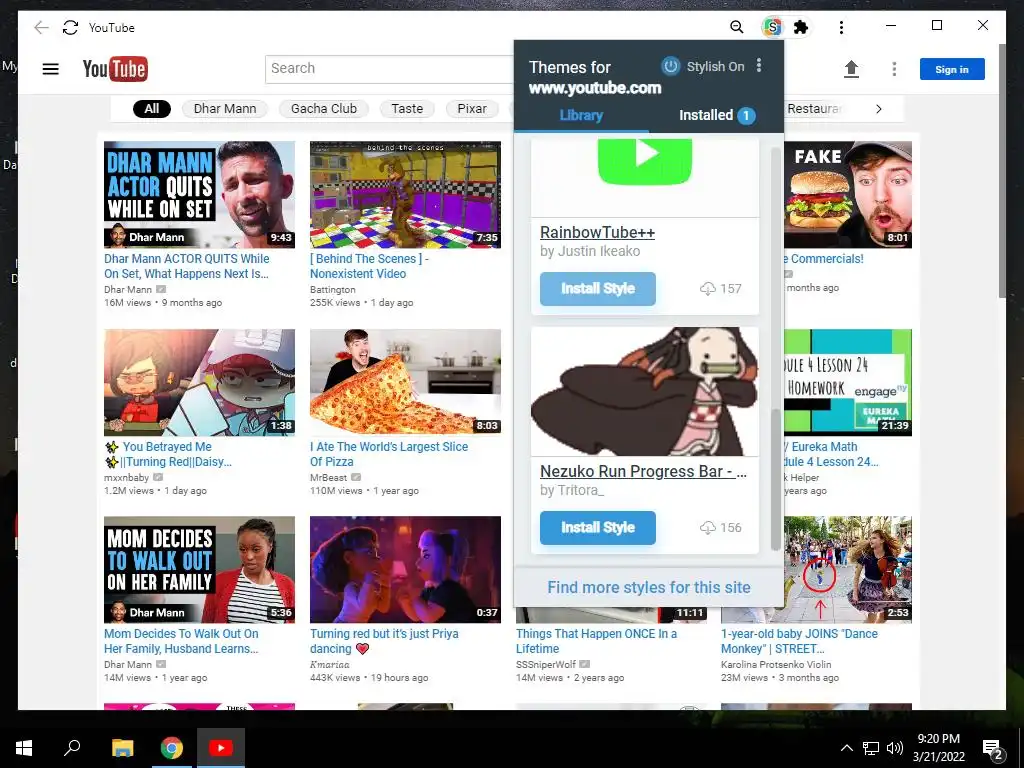Viewport: 1024px width, 768px height.
Task: Click the browser page vertical scrollbar
Action: 1002,171
